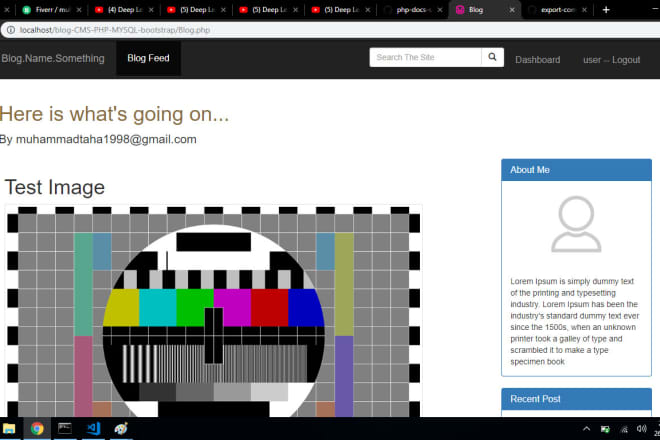Go to Blog Feed nav item

(149, 59)
